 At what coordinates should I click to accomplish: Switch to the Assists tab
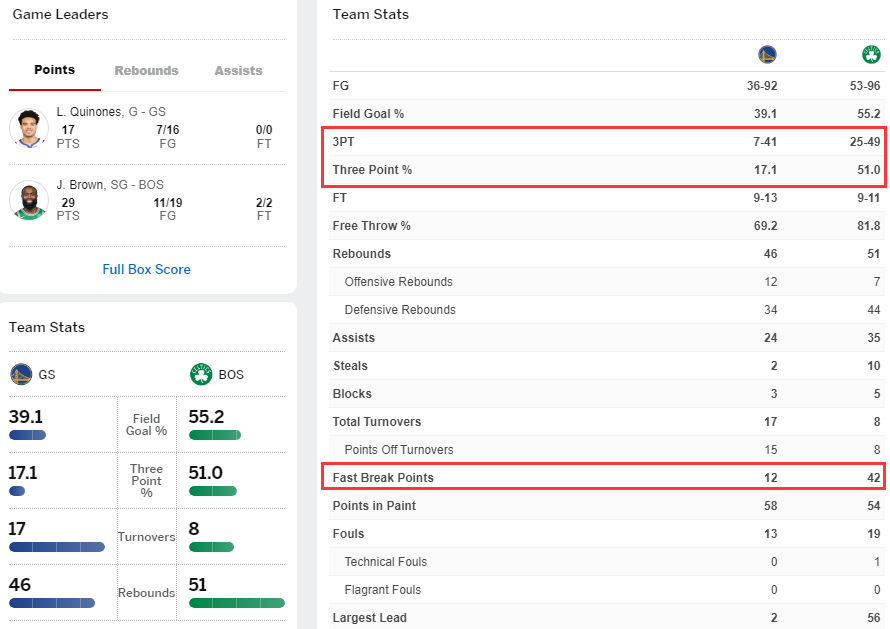coord(238,71)
